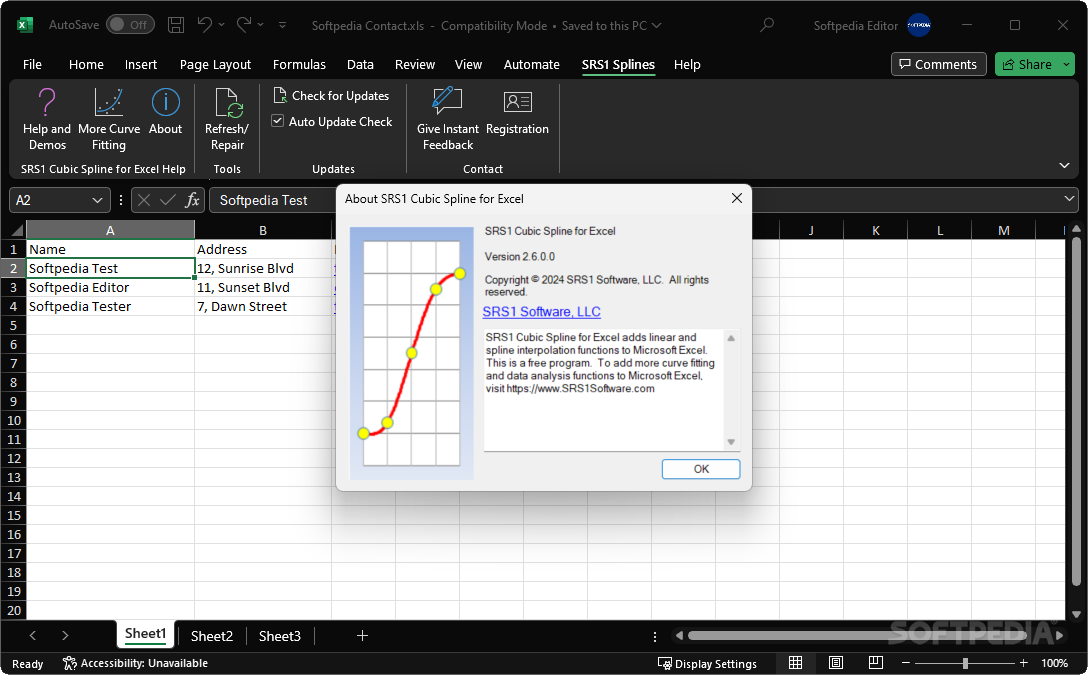Select row 5 header

click(x=13, y=325)
